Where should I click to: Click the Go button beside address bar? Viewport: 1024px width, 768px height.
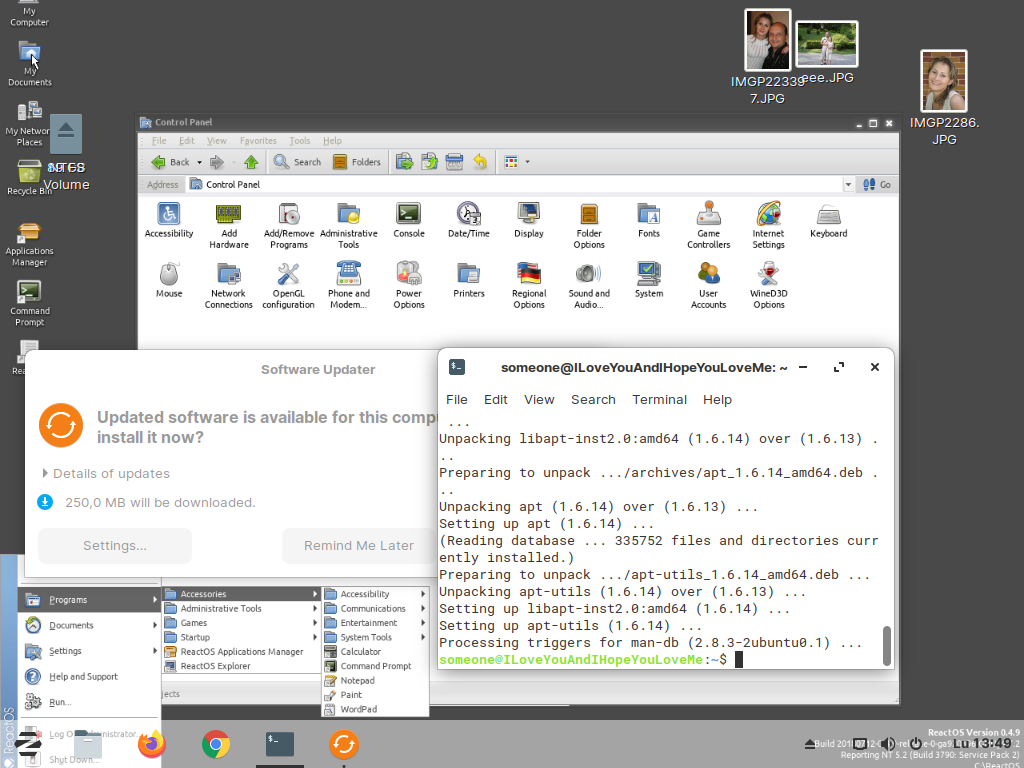point(877,185)
